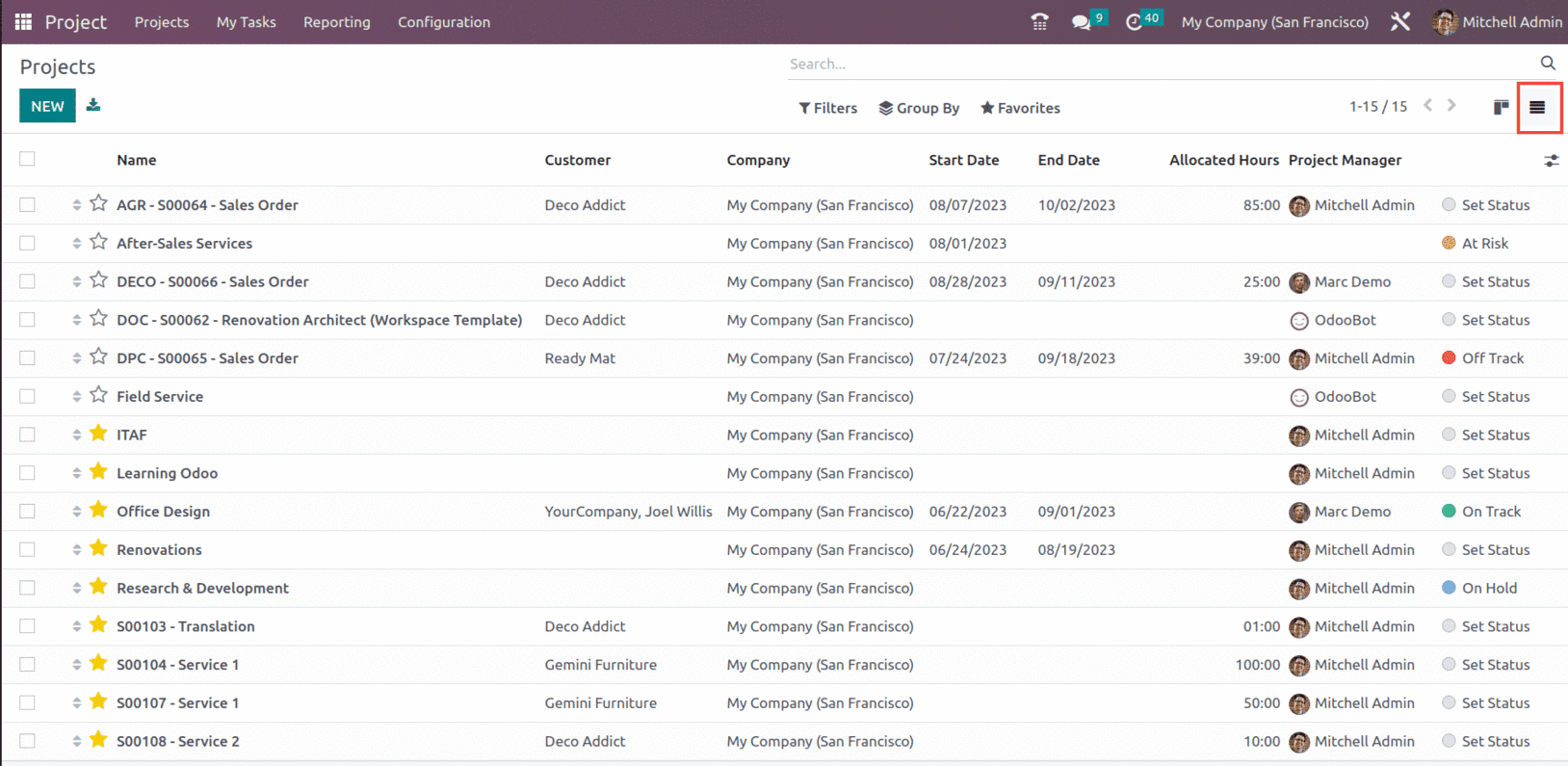This screenshot has width=1568, height=766.
Task: Open the Filters dropdown
Action: (827, 108)
